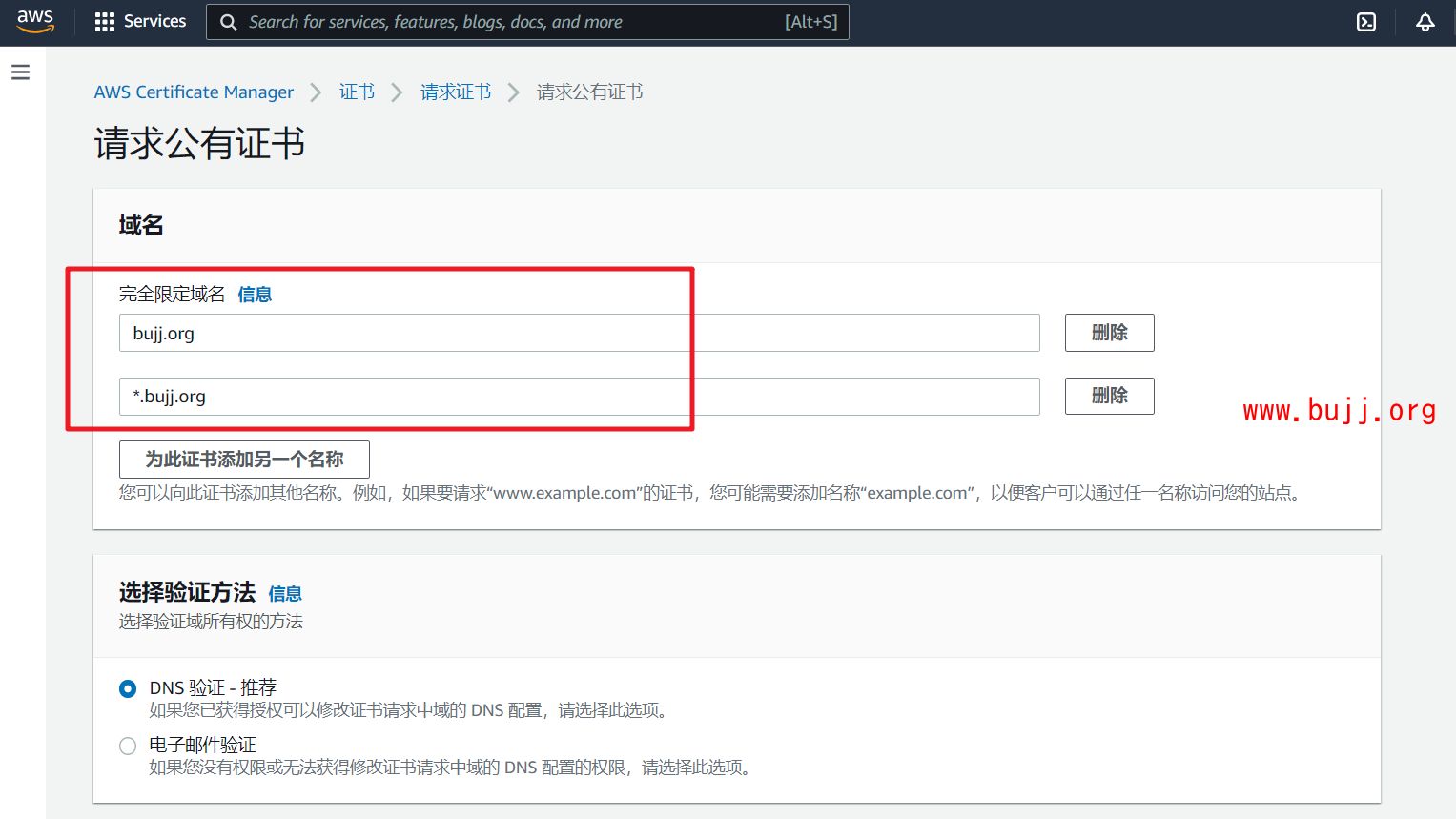Select the 电子邮件验证 option

coord(128,746)
